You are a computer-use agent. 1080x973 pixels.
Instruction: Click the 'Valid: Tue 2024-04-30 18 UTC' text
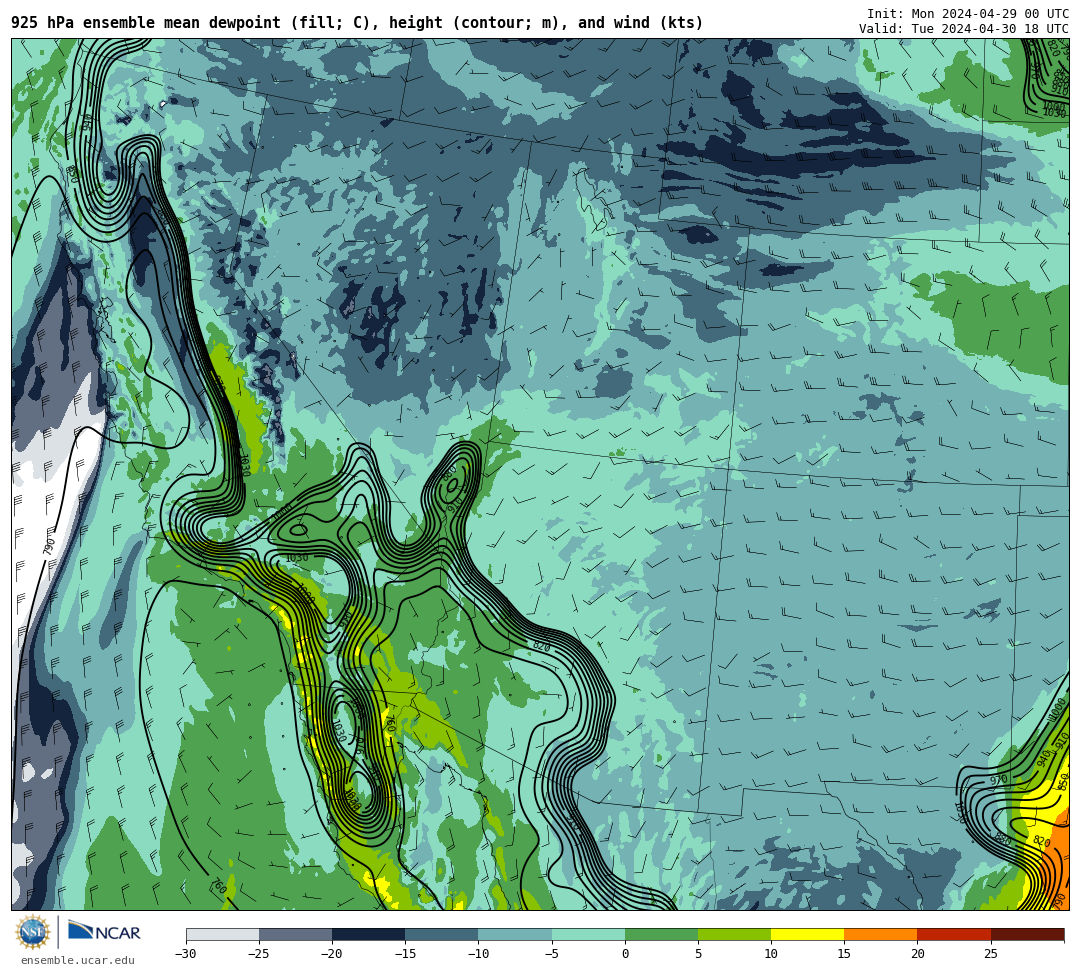964,29
